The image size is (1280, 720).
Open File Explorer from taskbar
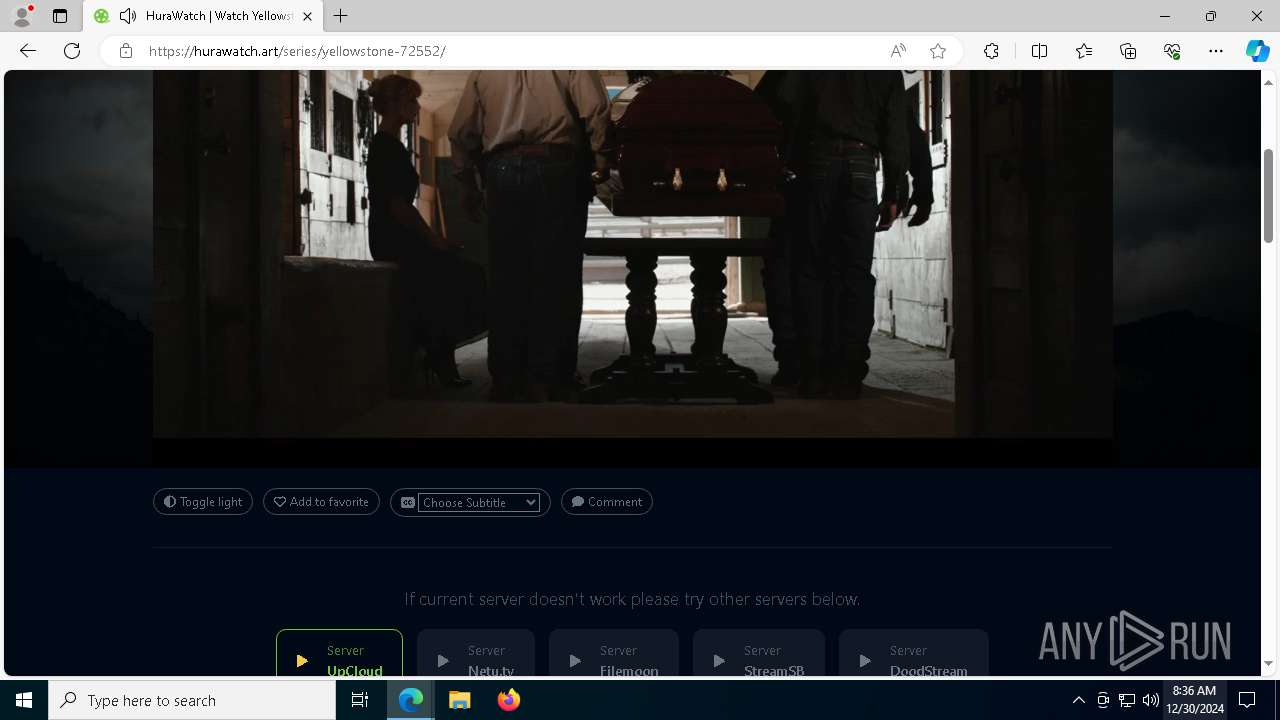459,700
